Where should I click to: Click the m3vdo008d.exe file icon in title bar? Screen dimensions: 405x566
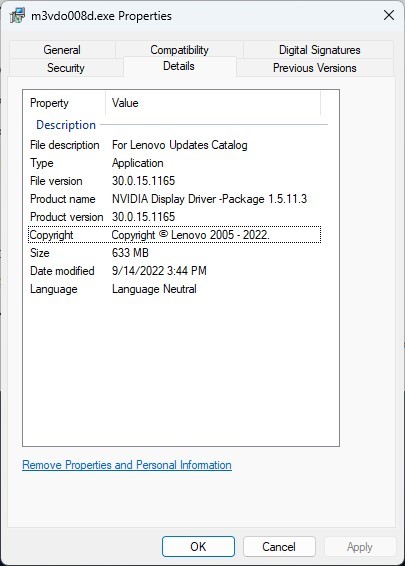pyautogui.click(x=17, y=16)
